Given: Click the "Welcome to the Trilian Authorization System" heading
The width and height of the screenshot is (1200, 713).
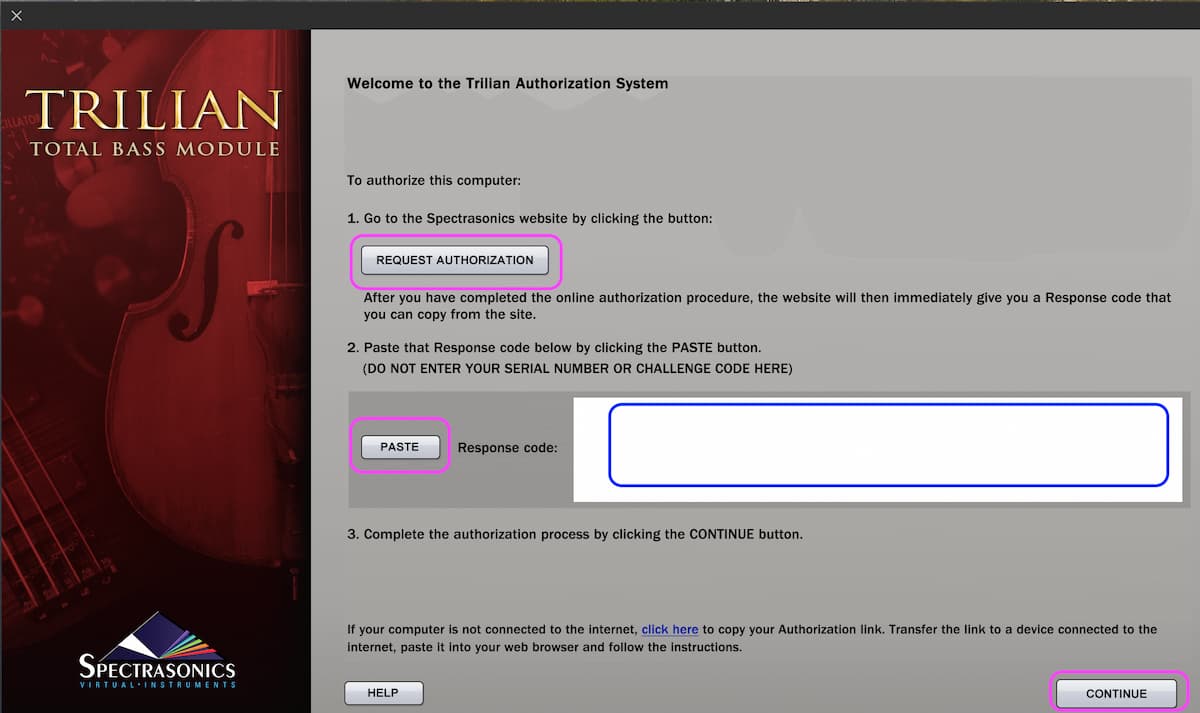Looking at the screenshot, I should (507, 83).
